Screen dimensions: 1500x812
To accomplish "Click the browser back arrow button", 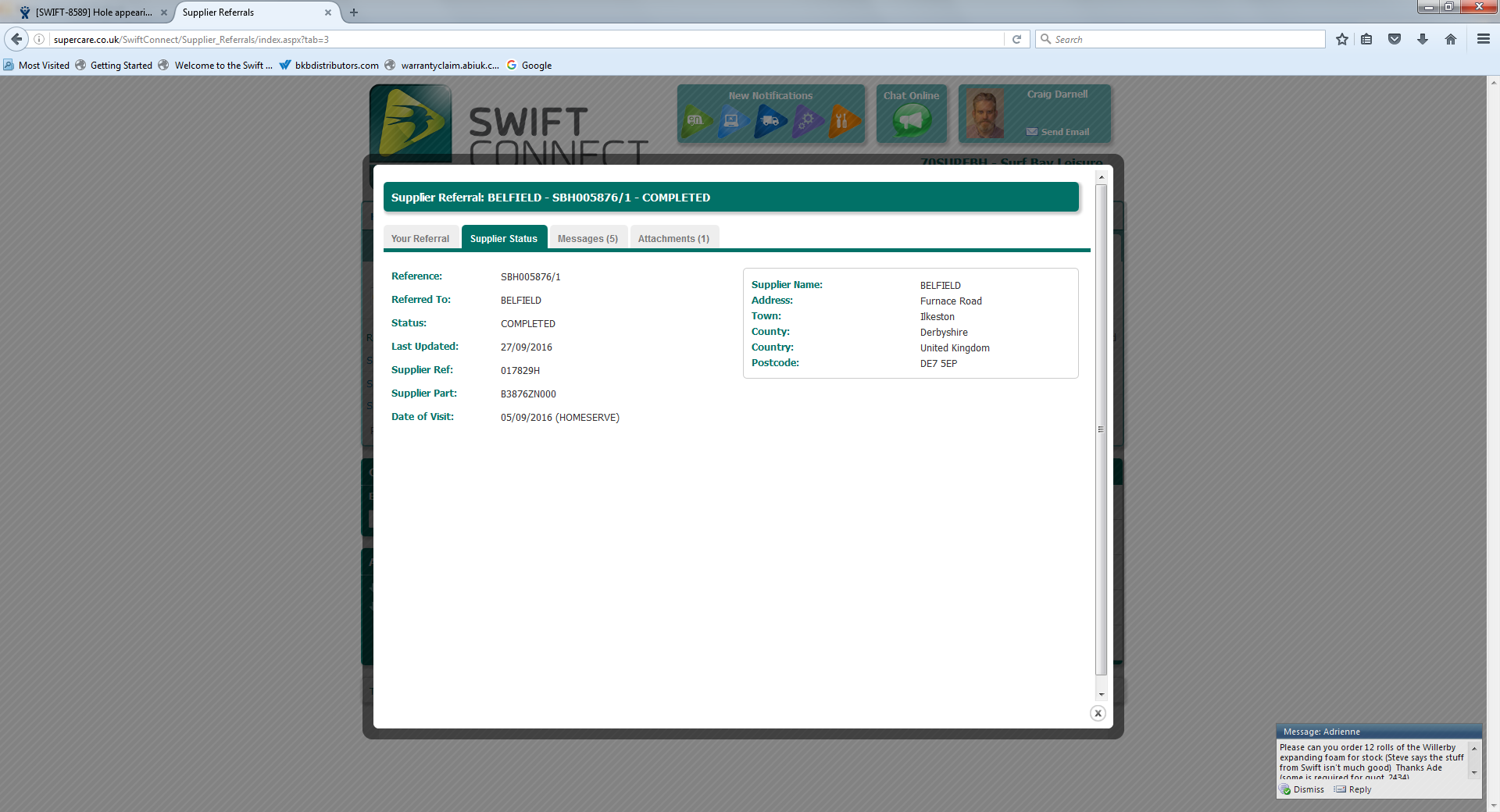I will 16,39.
